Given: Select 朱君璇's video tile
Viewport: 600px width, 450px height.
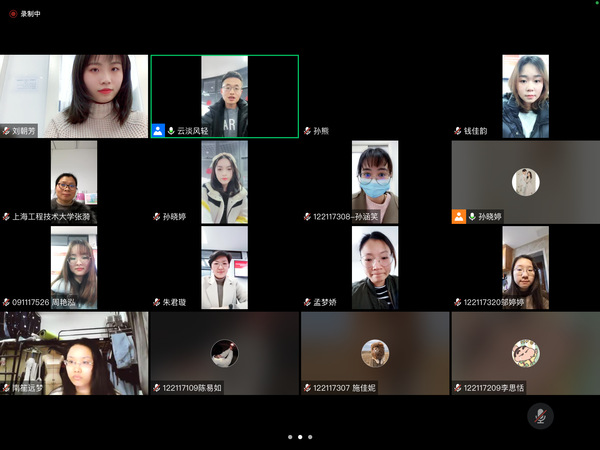Looking at the screenshot, I should pyautogui.click(x=224, y=266).
